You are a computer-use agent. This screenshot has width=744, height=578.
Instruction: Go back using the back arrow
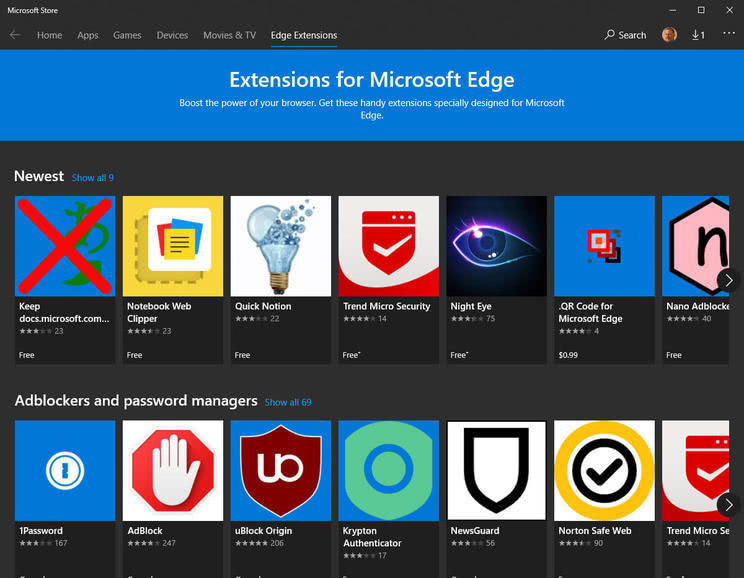(15, 35)
